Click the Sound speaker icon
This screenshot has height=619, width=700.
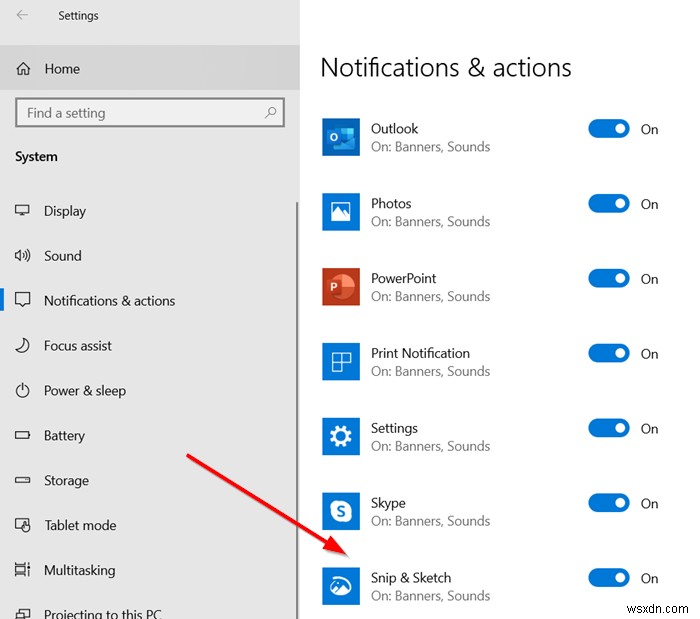(22, 255)
